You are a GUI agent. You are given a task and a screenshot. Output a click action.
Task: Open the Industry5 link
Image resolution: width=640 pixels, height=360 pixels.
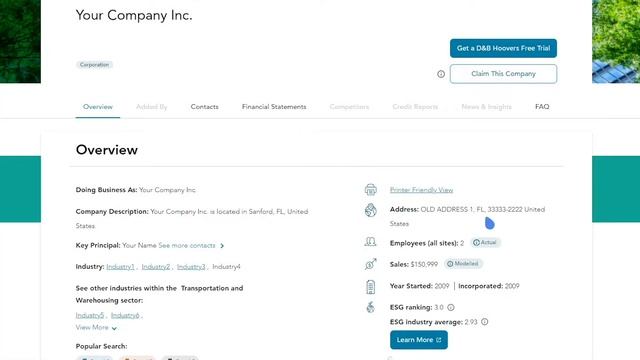pyautogui.click(x=90, y=315)
